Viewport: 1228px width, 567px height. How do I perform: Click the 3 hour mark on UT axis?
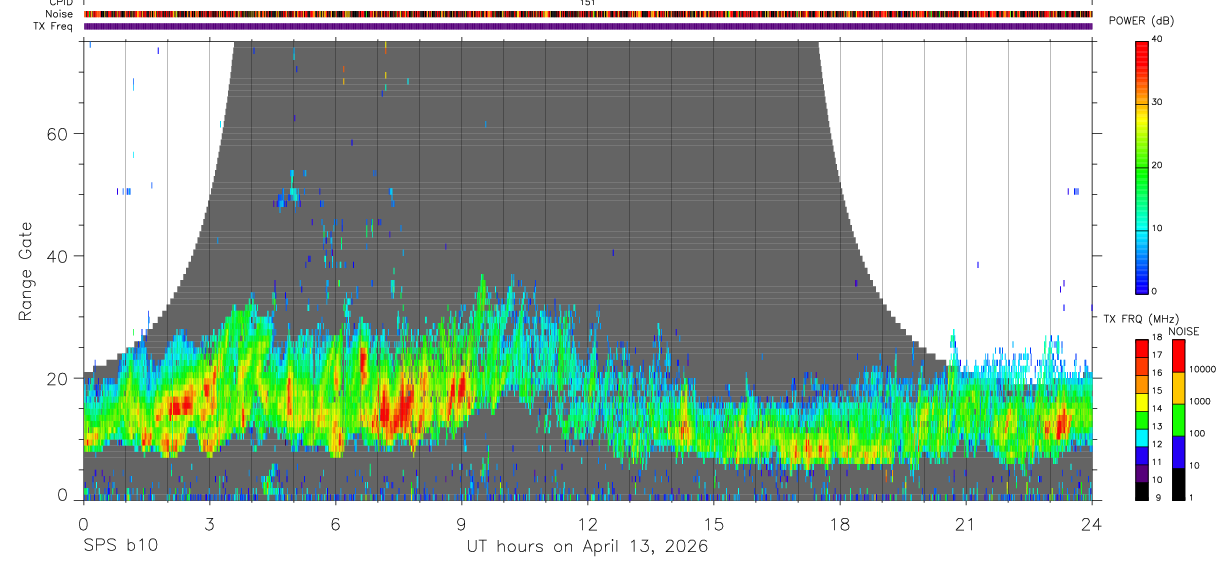[209, 523]
